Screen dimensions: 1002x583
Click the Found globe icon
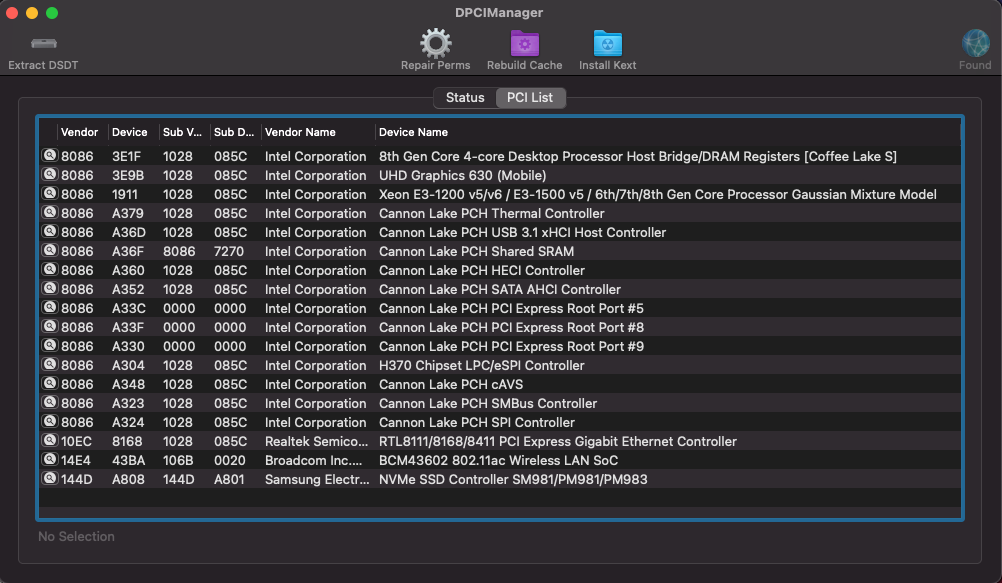click(x=975, y=43)
